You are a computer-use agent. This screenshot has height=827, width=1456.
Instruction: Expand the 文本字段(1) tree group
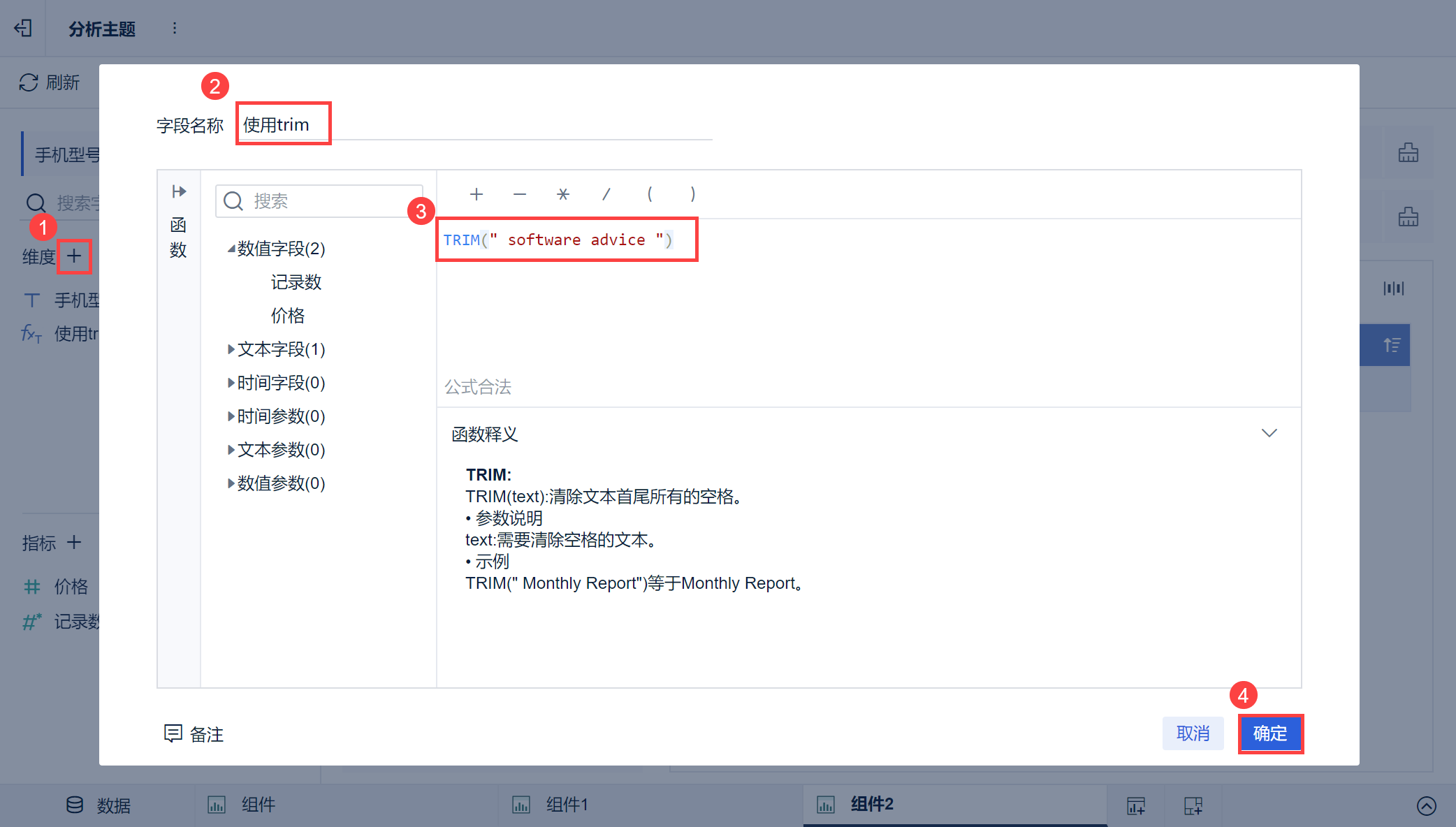pos(231,349)
